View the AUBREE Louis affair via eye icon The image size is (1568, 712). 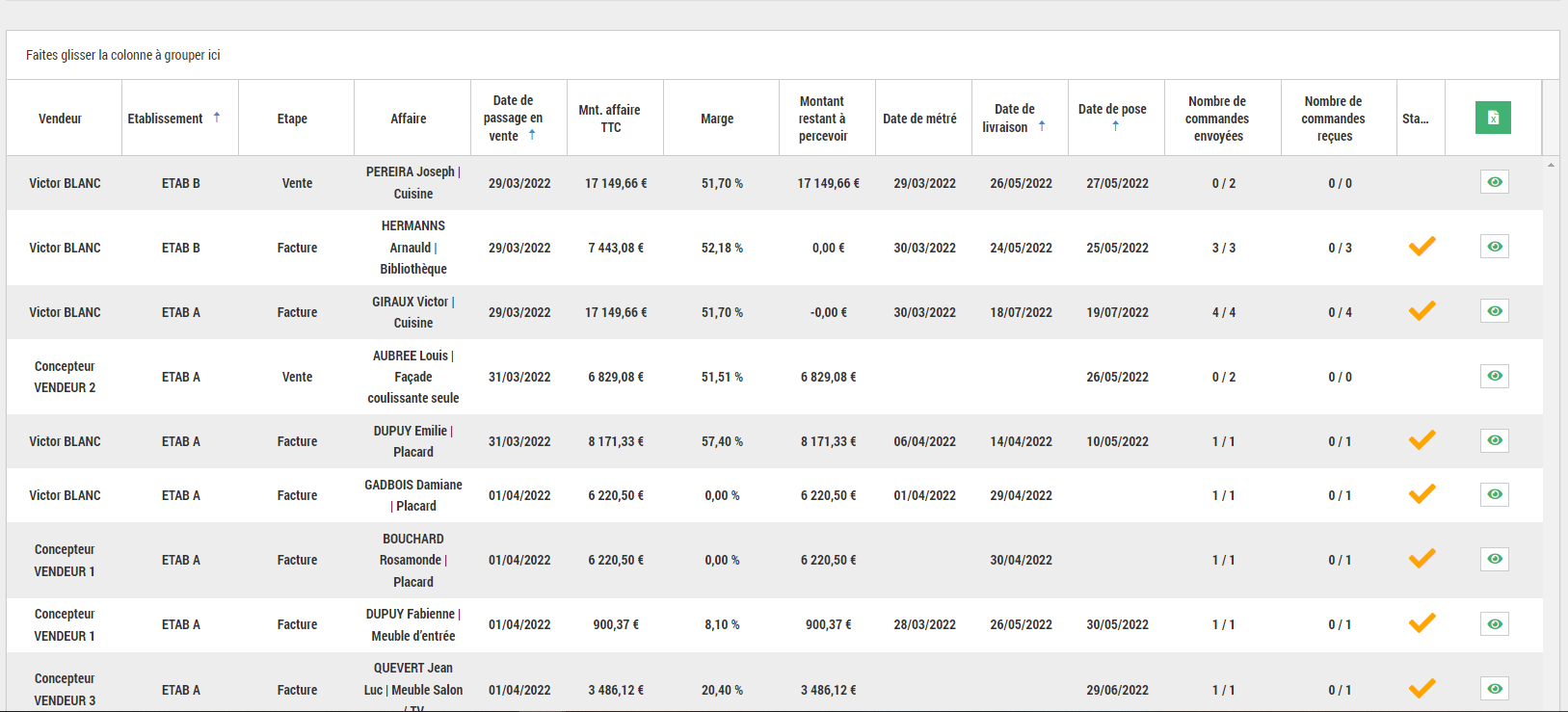pyautogui.click(x=1494, y=376)
